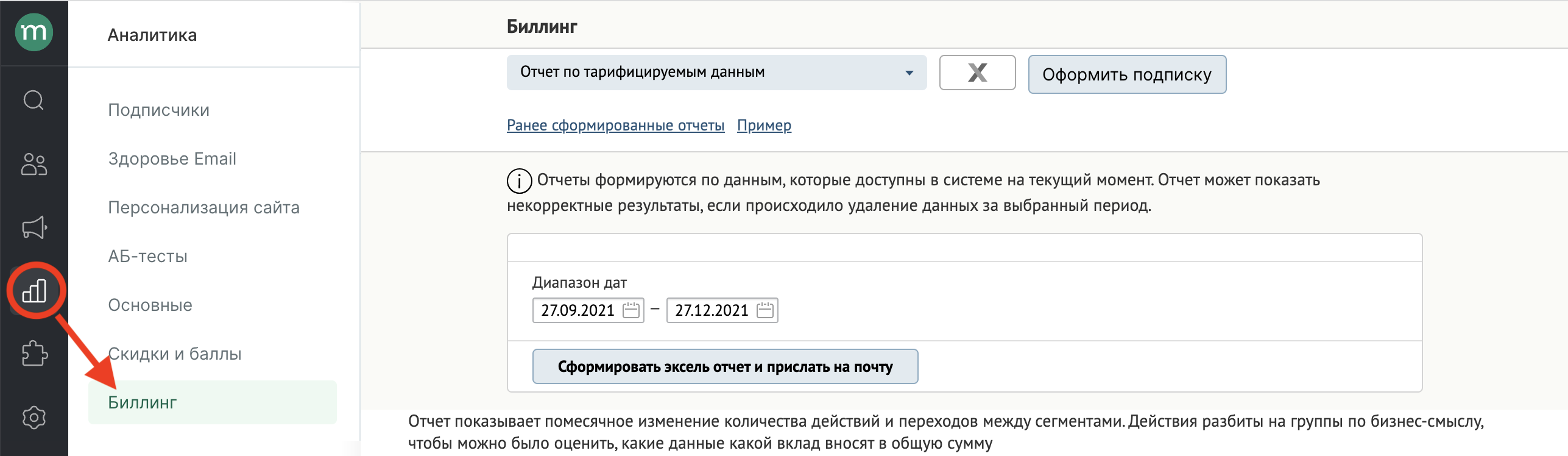This screenshot has width=1568, height=456.
Task: Select Биллинг menu item
Action: (212, 402)
